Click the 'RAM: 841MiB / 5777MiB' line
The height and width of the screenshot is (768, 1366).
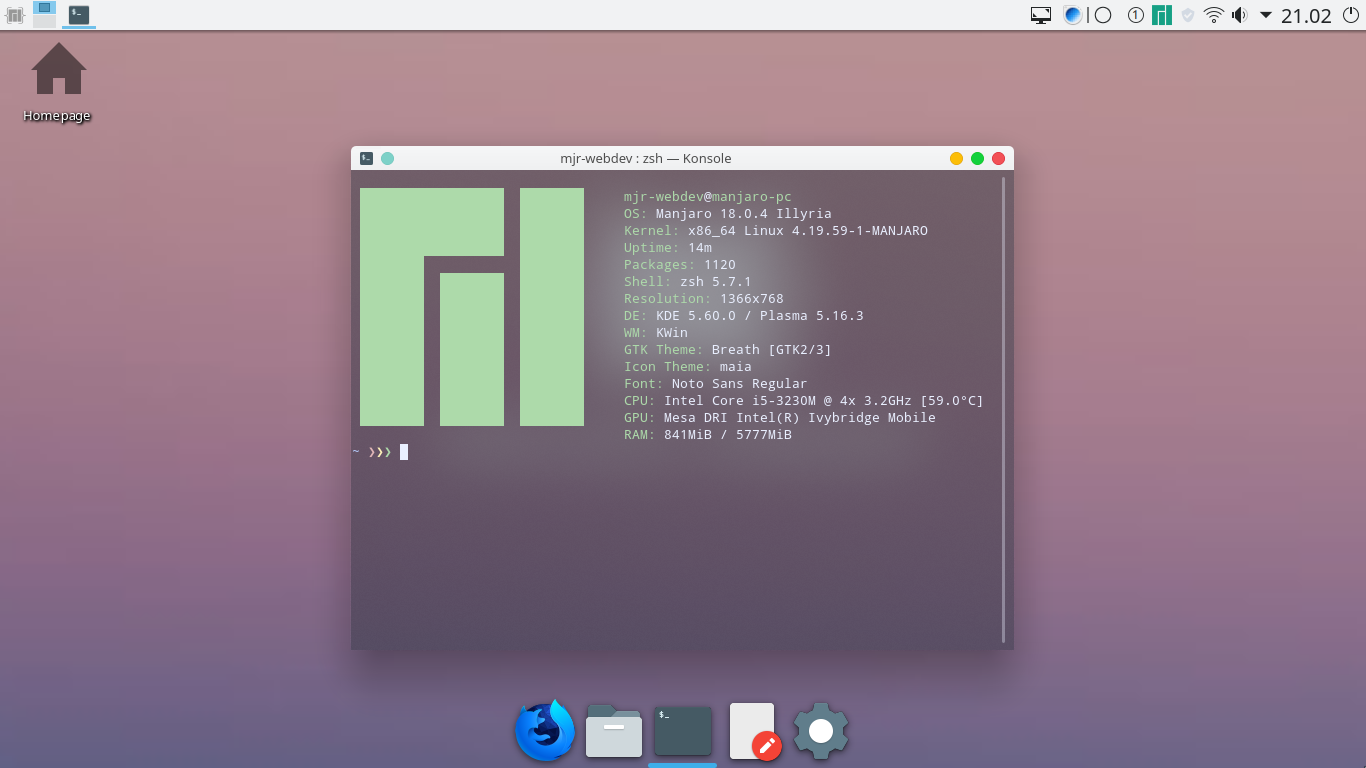click(x=708, y=435)
